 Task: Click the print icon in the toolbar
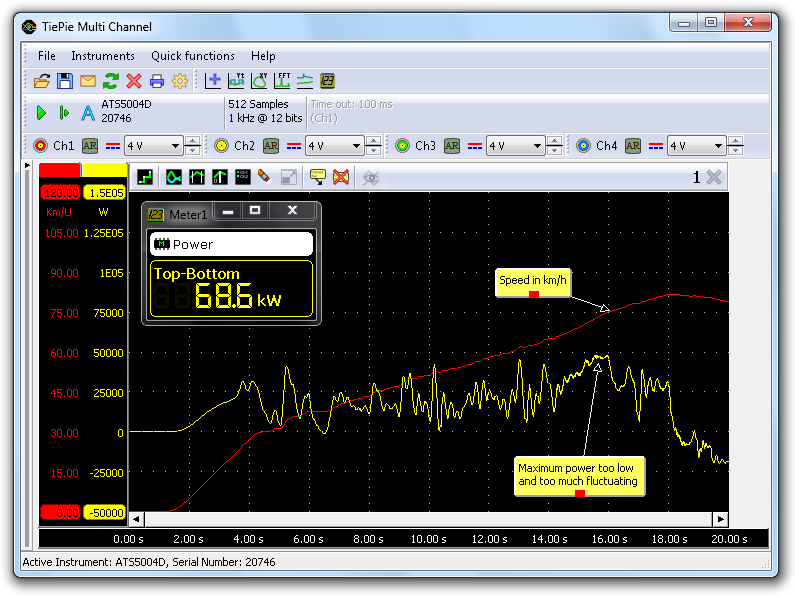tap(157, 81)
